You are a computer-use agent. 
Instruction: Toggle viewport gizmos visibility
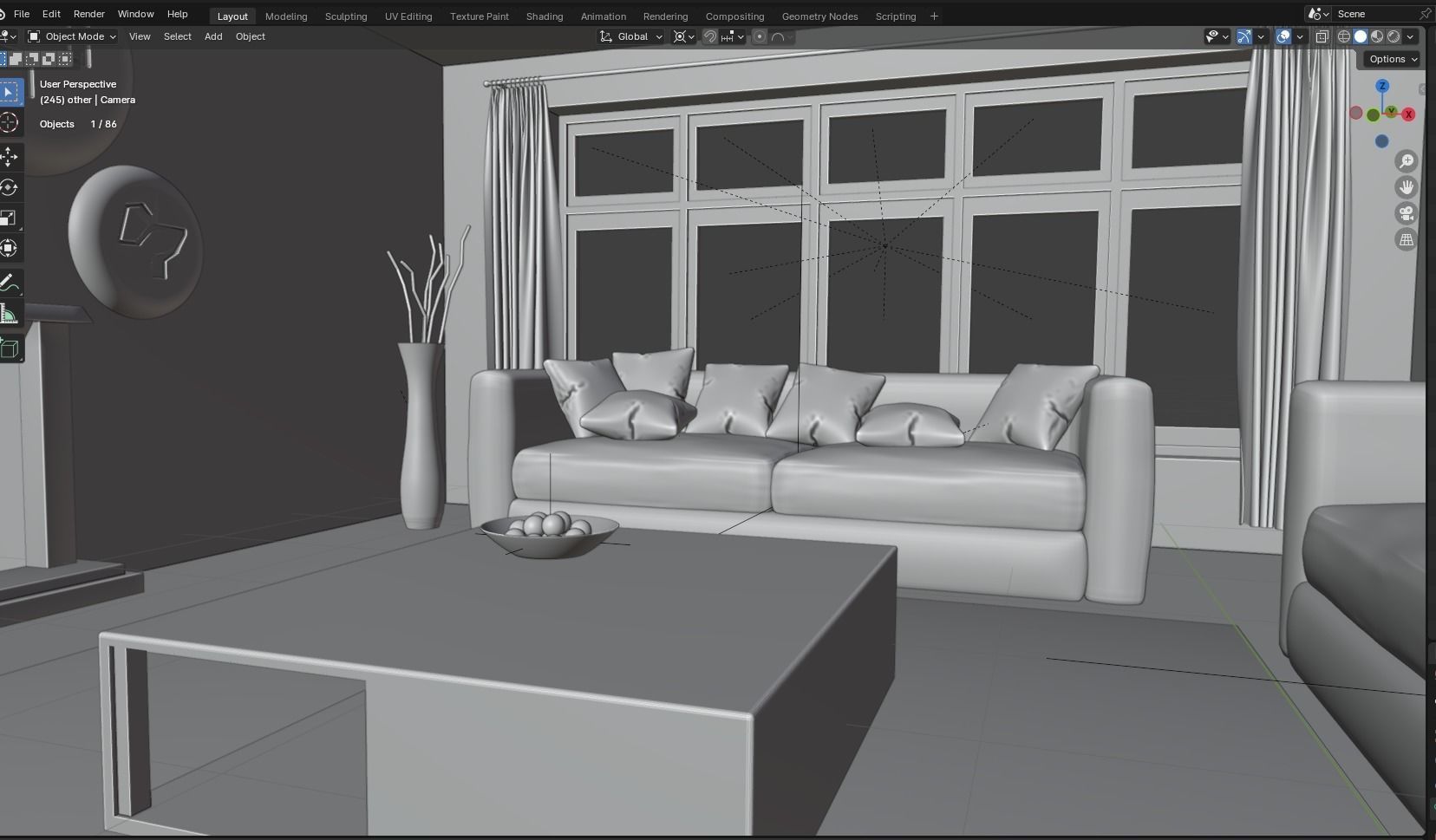1244,36
